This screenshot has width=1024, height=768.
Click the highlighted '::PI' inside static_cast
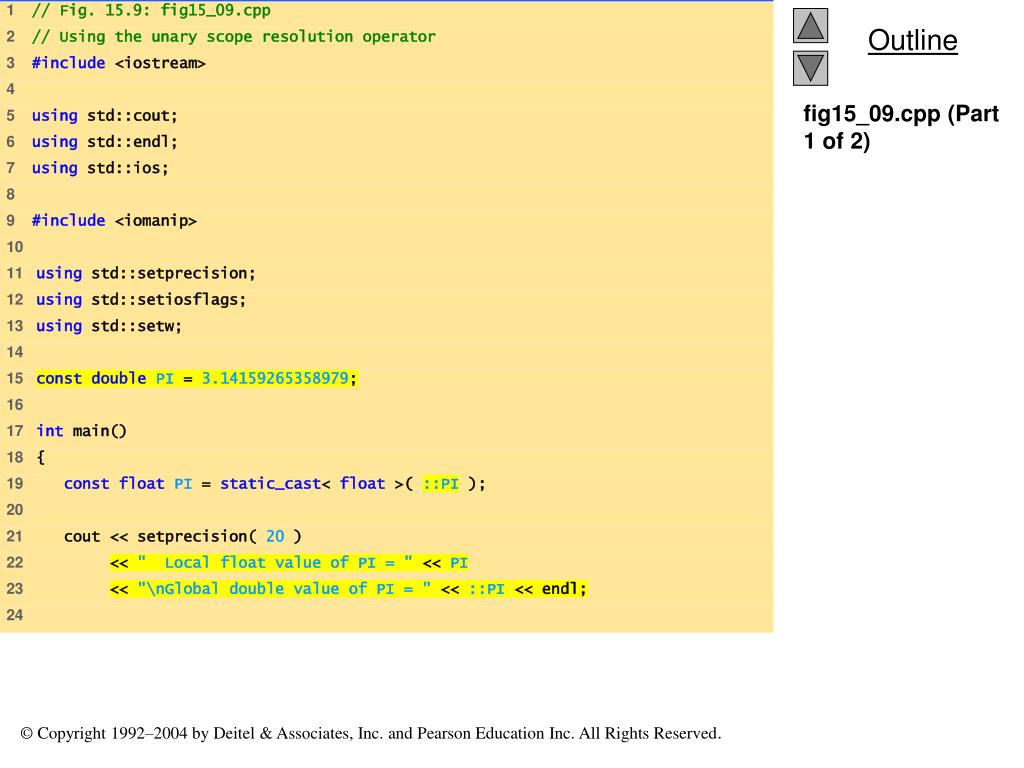[440, 484]
